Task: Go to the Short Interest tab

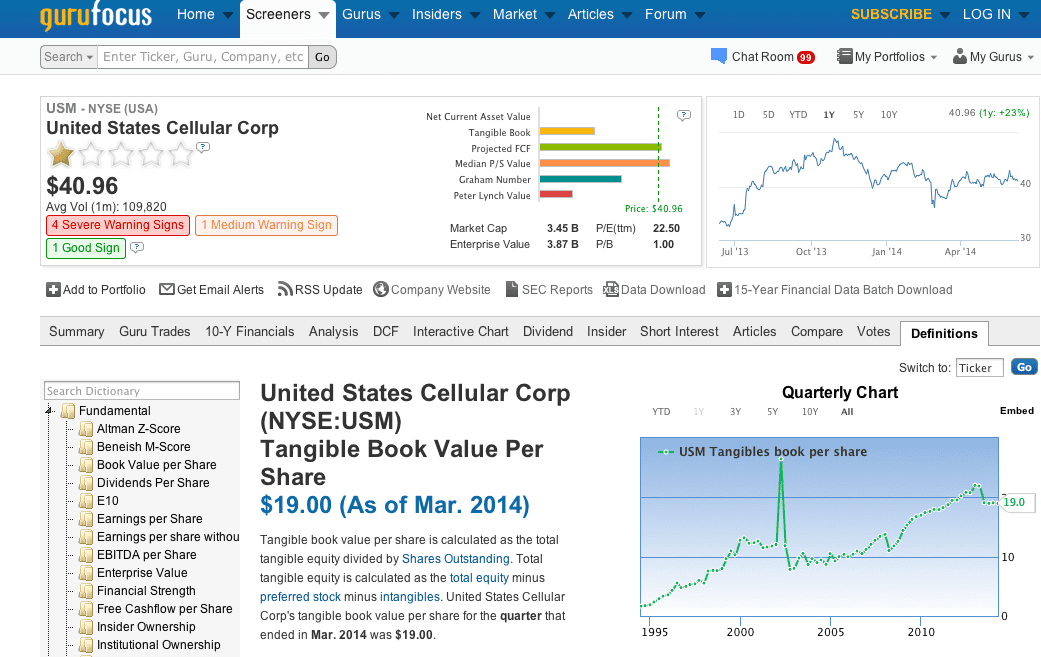Action: tap(679, 331)
